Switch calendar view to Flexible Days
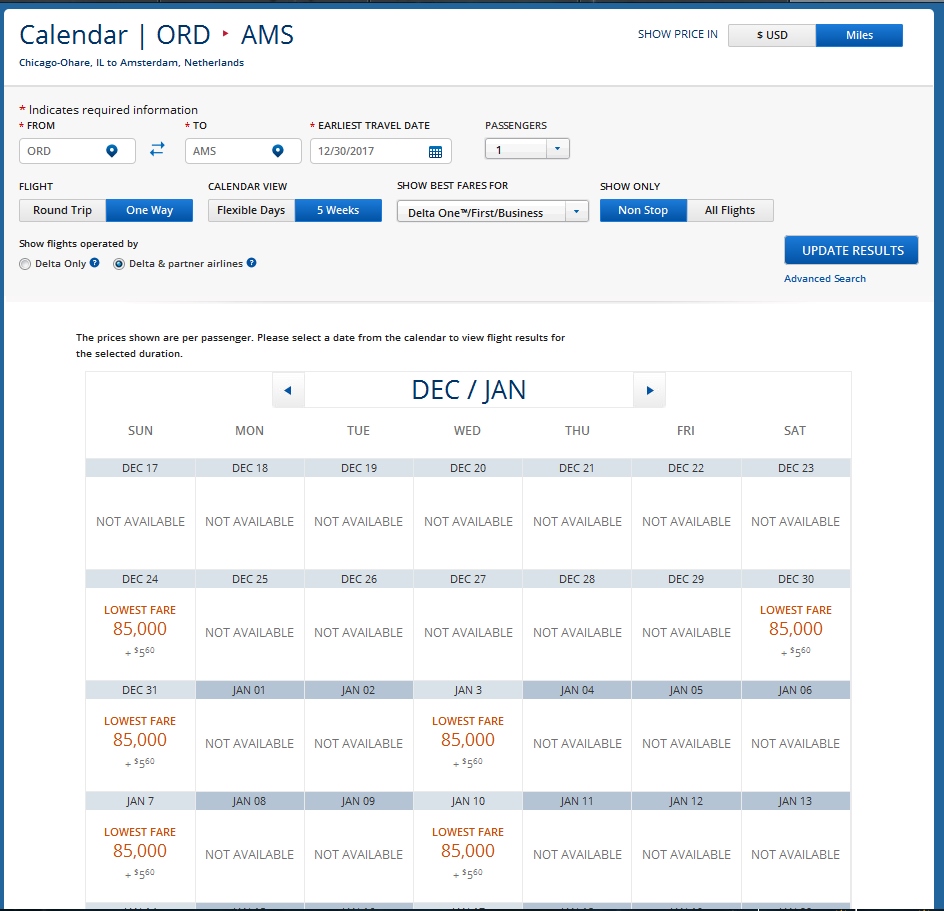 pyautogui.click(x=251, y=211)
